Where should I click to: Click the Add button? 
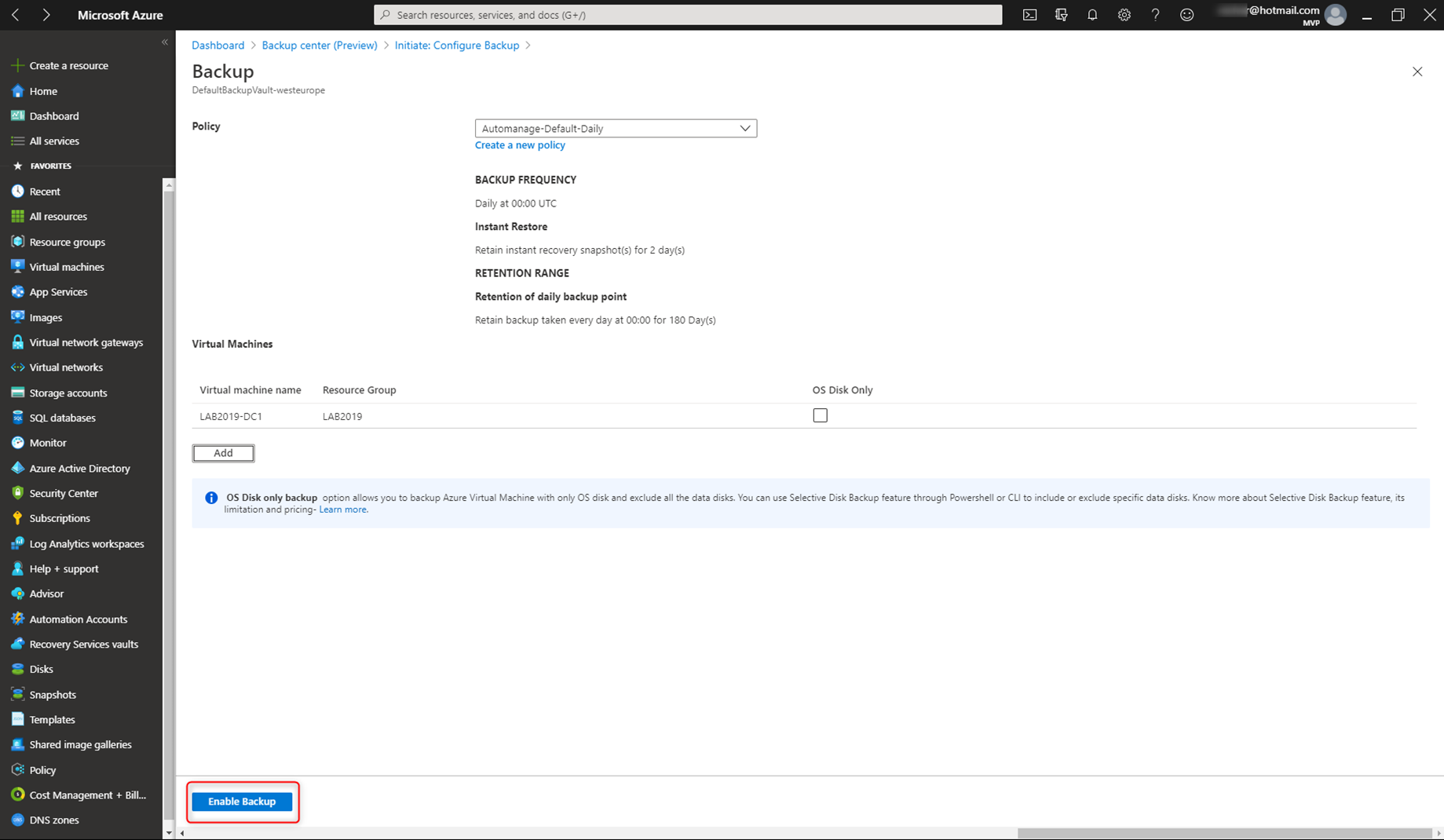click(223, 453)
